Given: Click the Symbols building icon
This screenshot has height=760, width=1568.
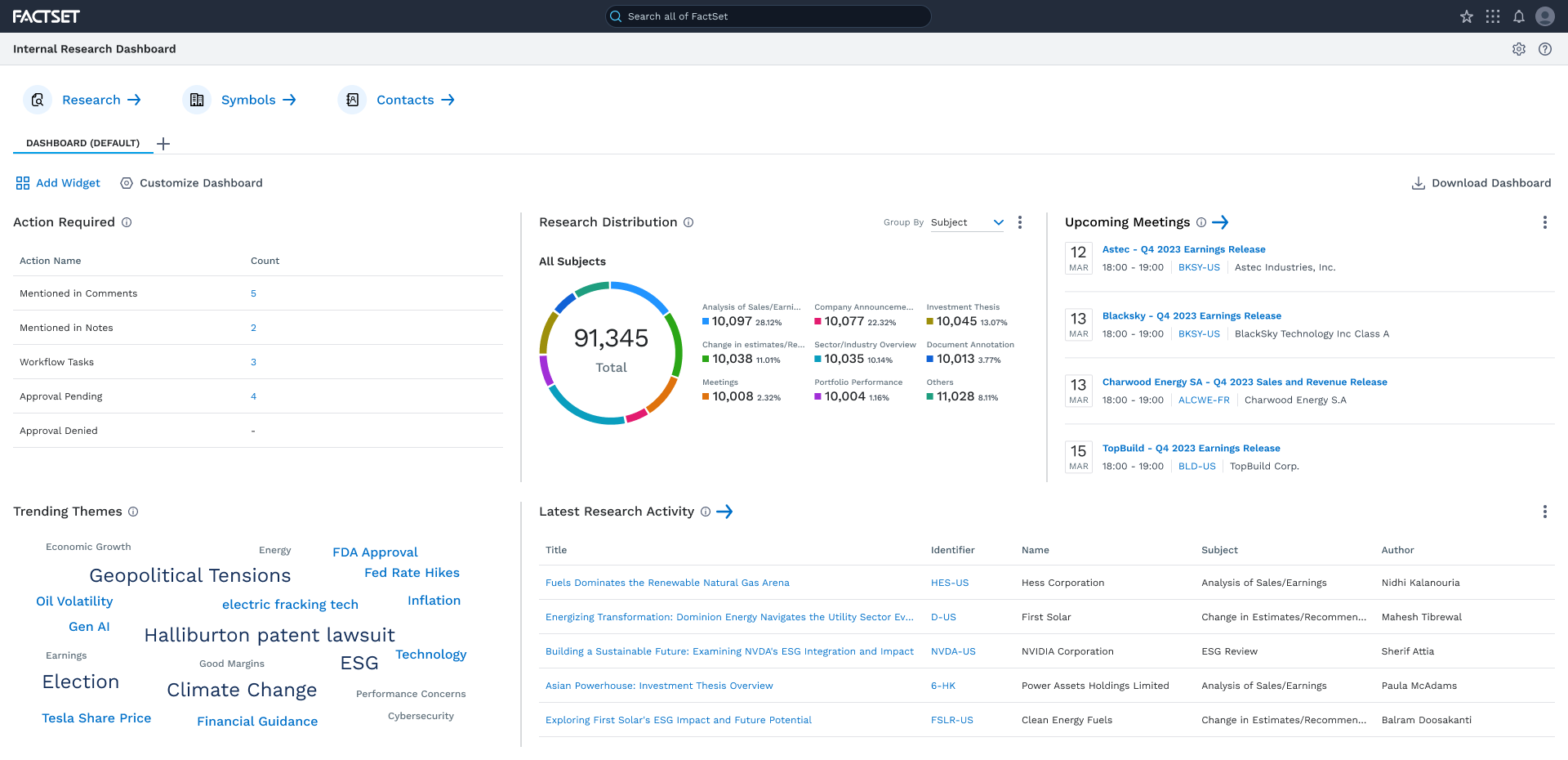Looking at the screenshot, I should click(197, 100).
